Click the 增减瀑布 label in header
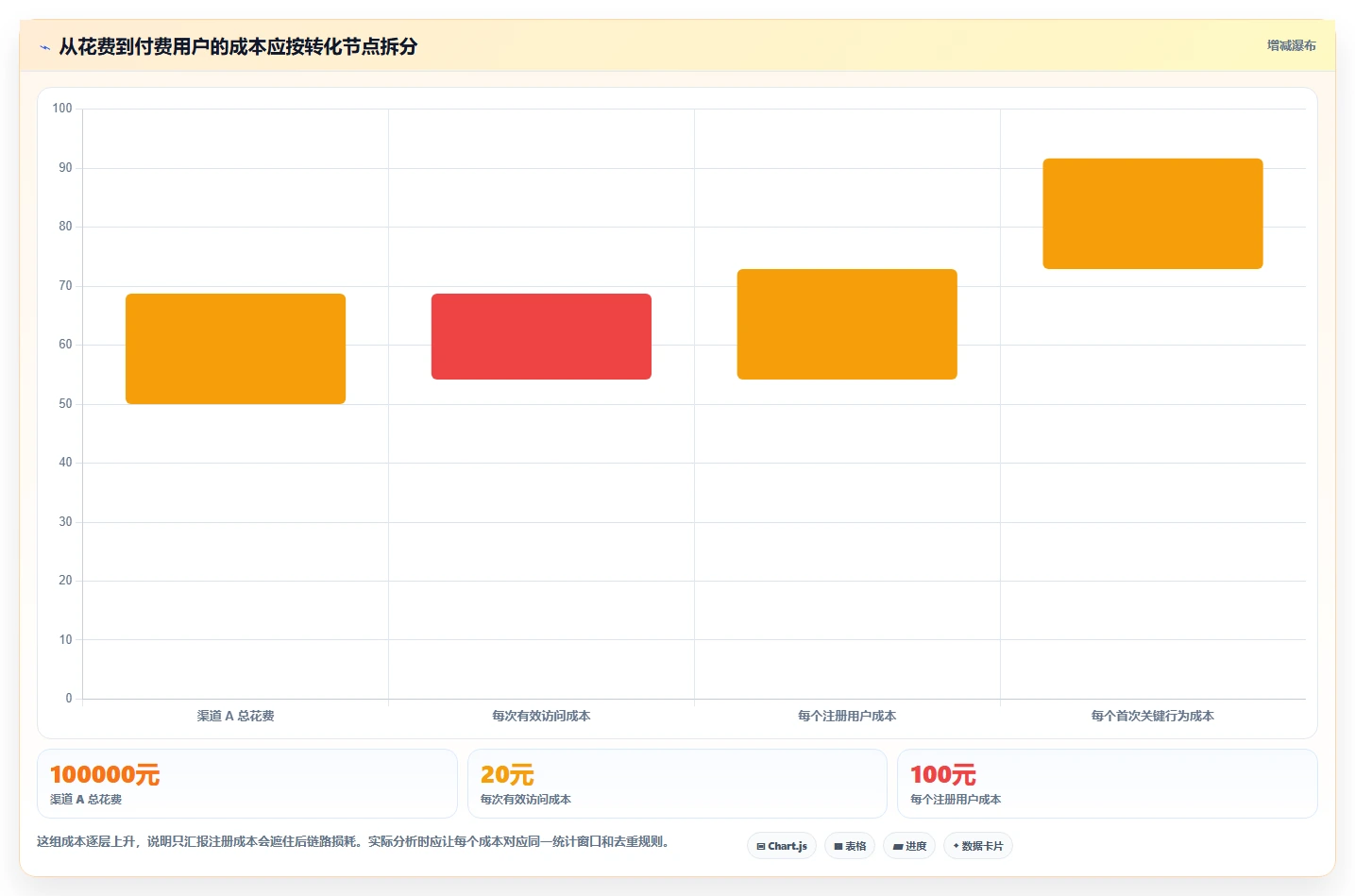Viewport: 1355px width, 896px height. click(x=1291, y=45)
